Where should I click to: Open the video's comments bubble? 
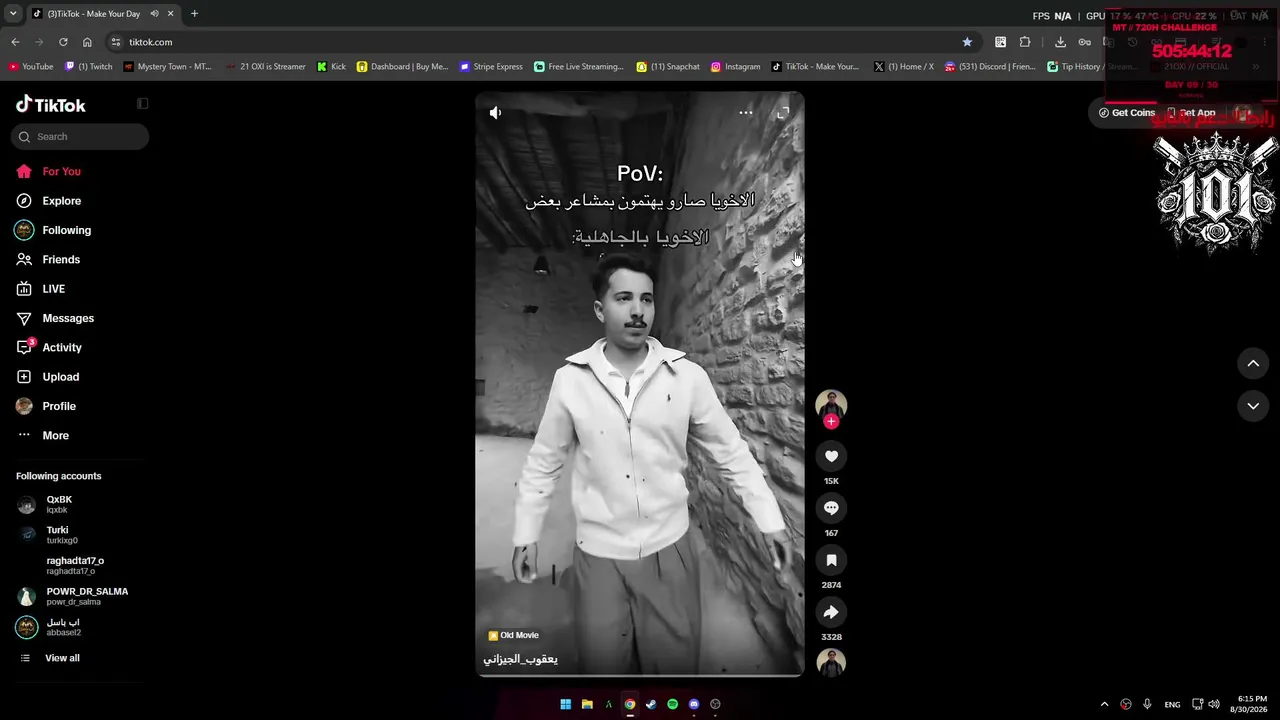[831, 508]
